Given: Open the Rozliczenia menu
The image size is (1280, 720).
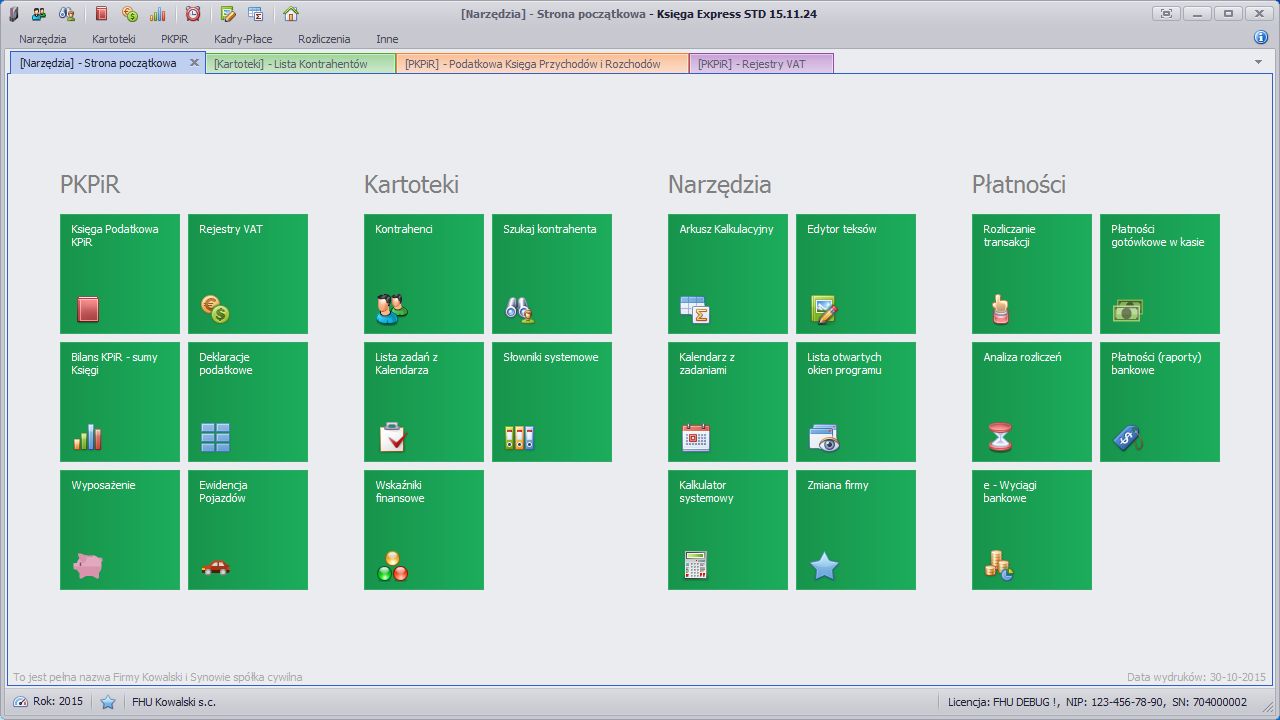Looking at the screenshot, I should pos(324,39).
